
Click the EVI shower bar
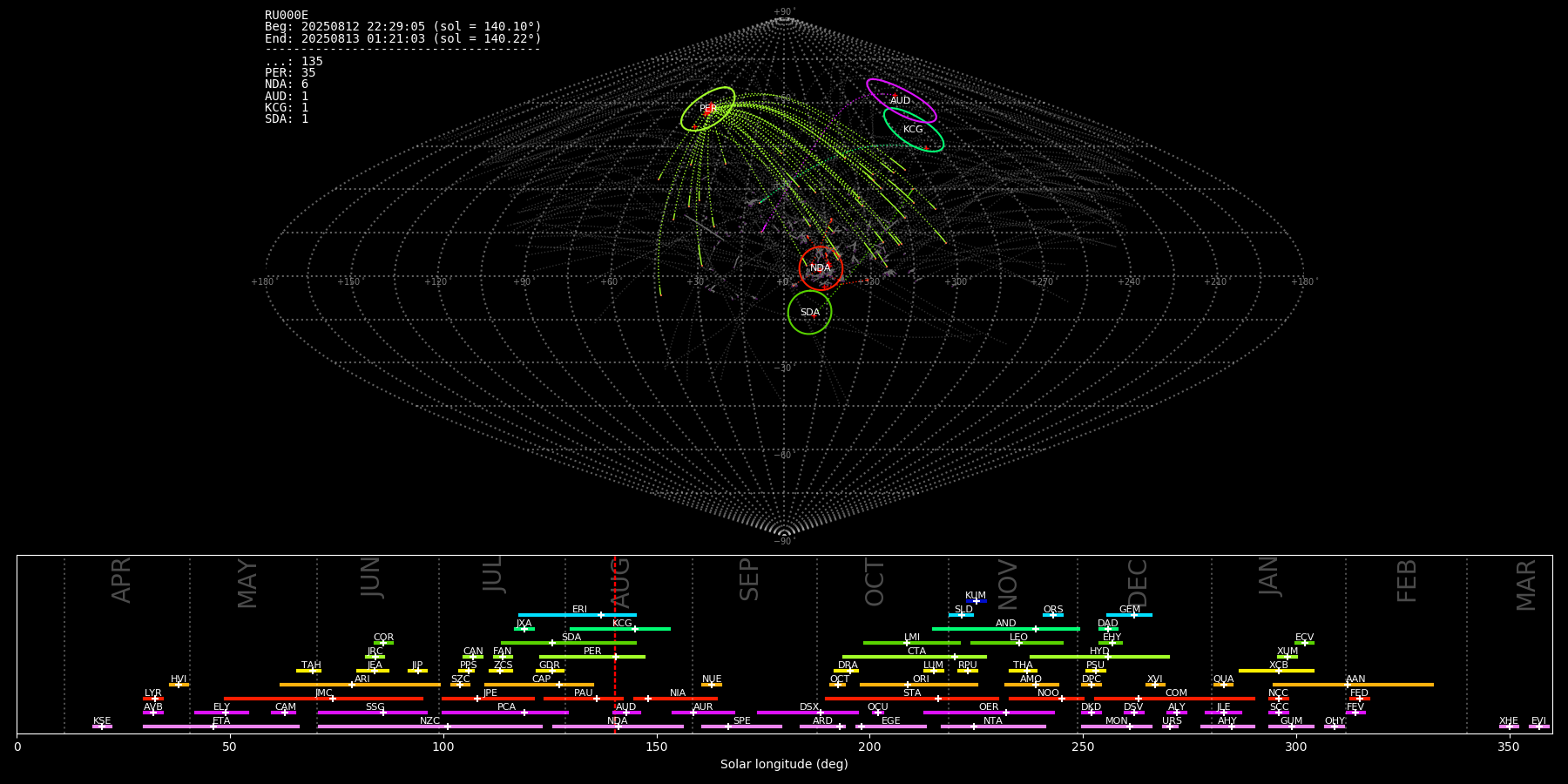tap(1539, 727)
